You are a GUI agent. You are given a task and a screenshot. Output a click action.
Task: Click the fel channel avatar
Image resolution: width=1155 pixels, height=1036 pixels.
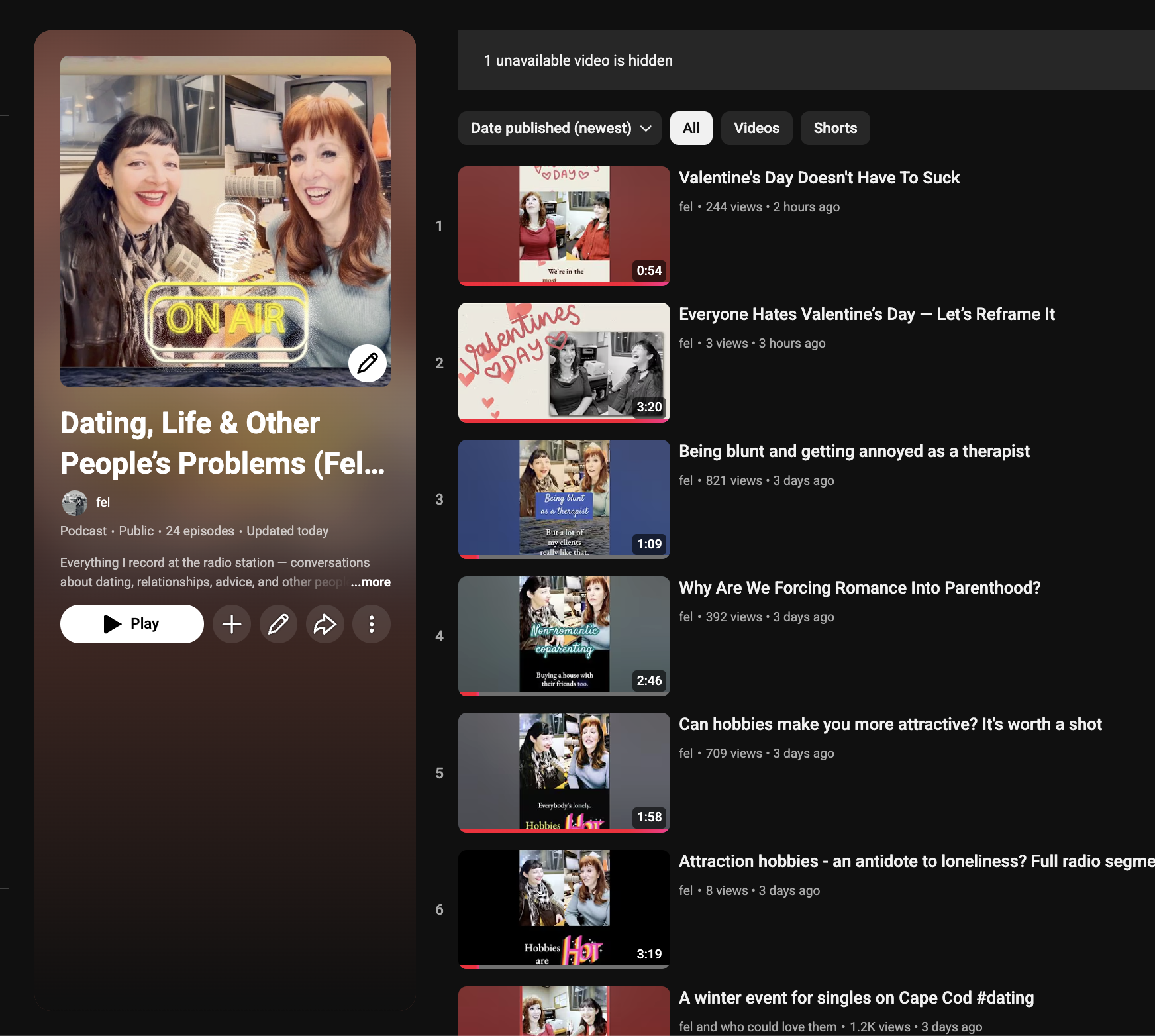click(74, 503)
